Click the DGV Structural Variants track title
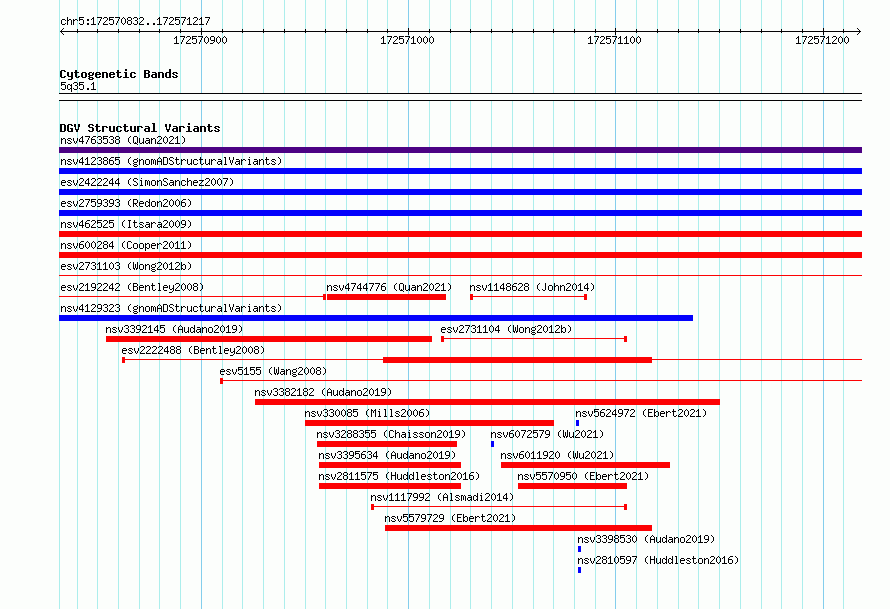This screenshot has height=609, width=890. pyautogui.click(x=140, y=128)
